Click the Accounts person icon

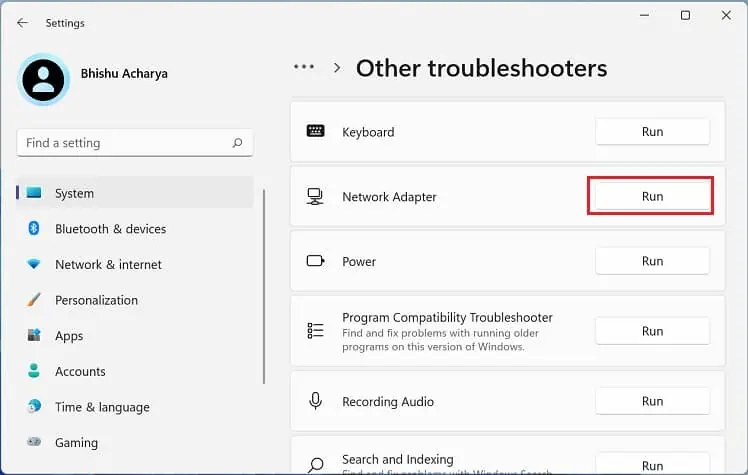(34, 371)
